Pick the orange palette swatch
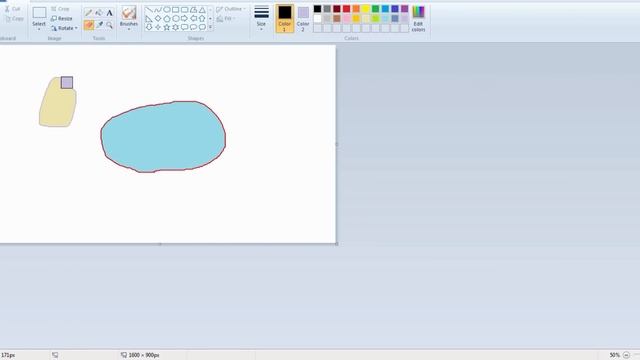 [x=356, y=9]
